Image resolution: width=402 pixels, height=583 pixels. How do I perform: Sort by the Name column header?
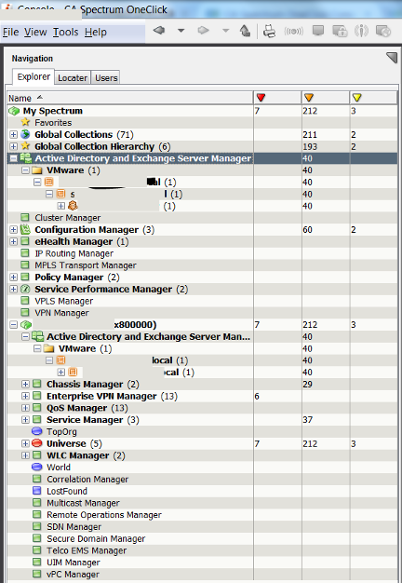tap(130, 98)
